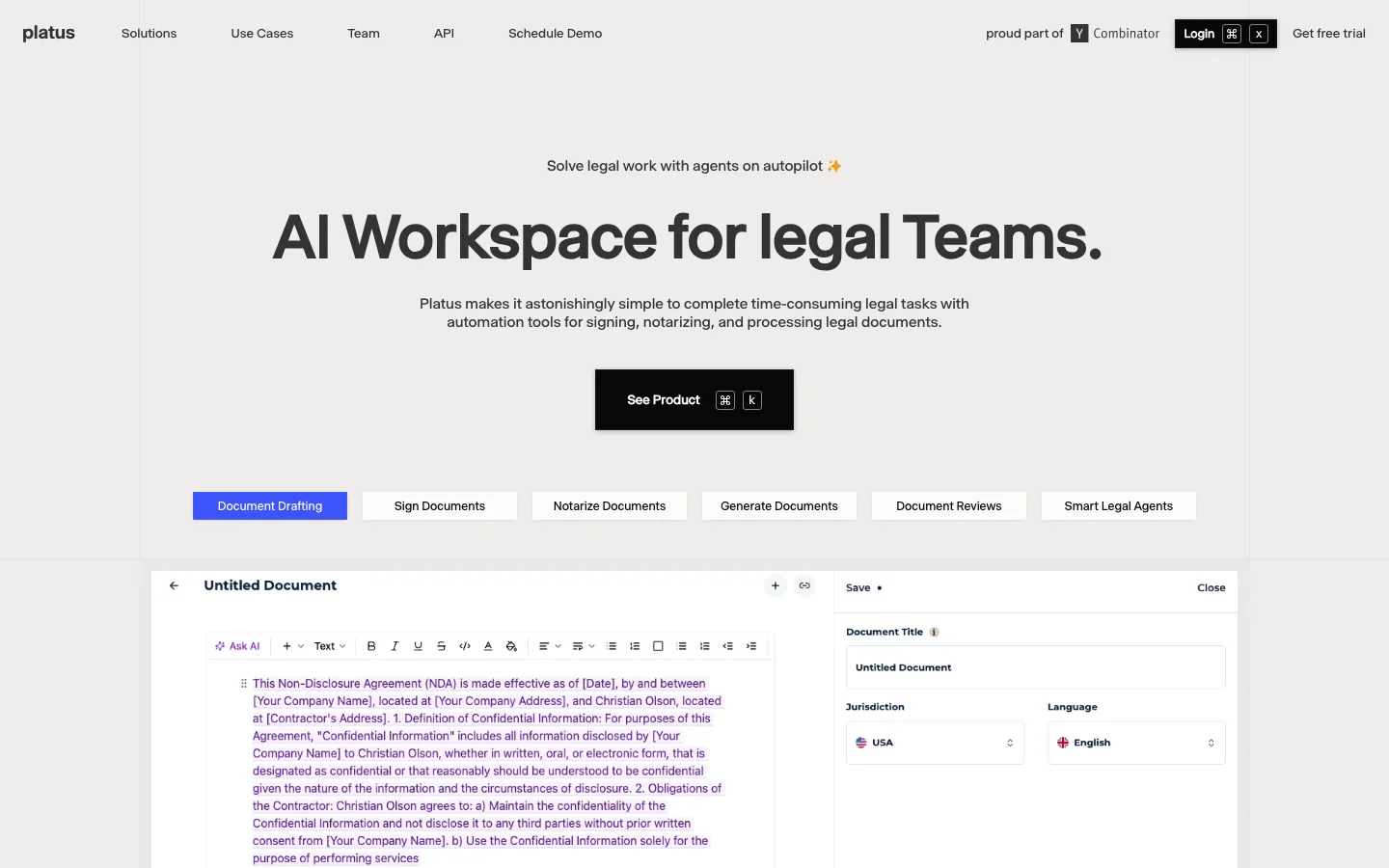
Task: Click Get free trial
Action: pyautogui.click(x=1329, y=34)
